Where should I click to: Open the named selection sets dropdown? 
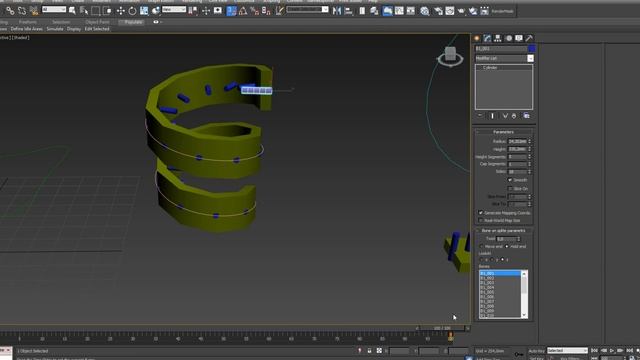tap(308, 9)
